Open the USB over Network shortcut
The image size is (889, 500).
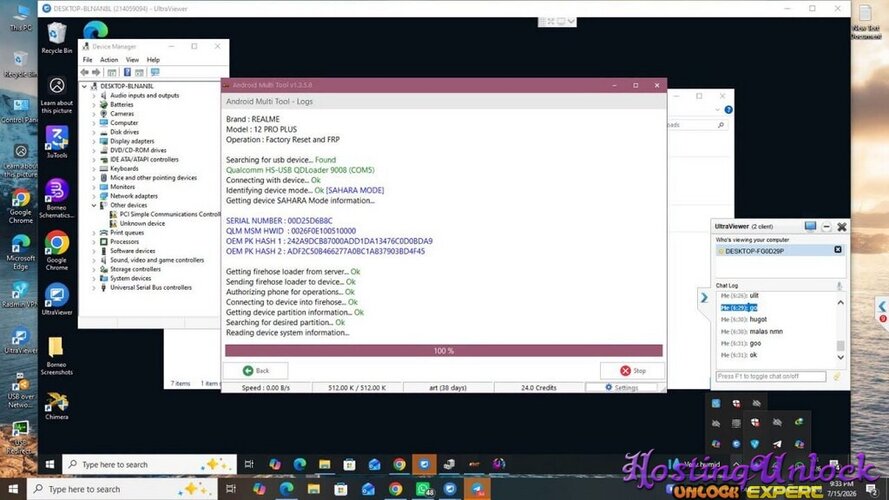[20, 391]
